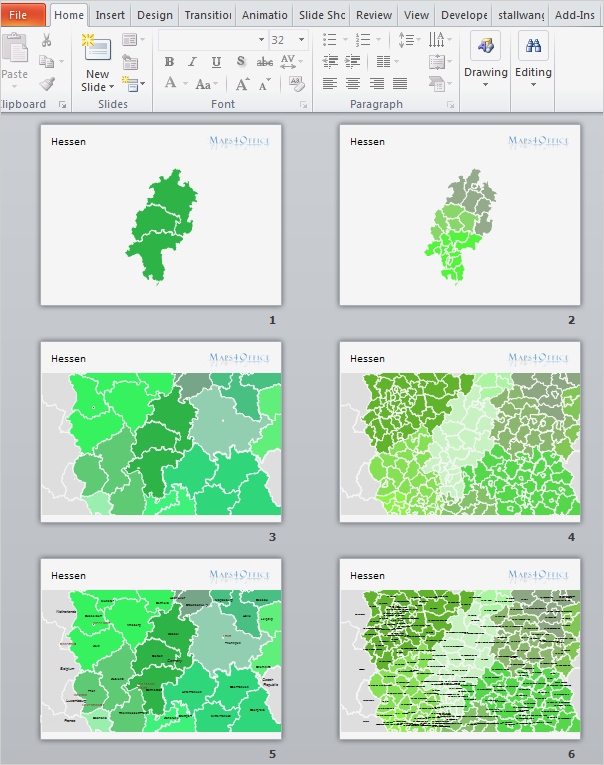The width and height of the screenshot is (604, 765).
Task: Click the Reset slide icon
Action: pyautogui.click(x=130, y=62)
